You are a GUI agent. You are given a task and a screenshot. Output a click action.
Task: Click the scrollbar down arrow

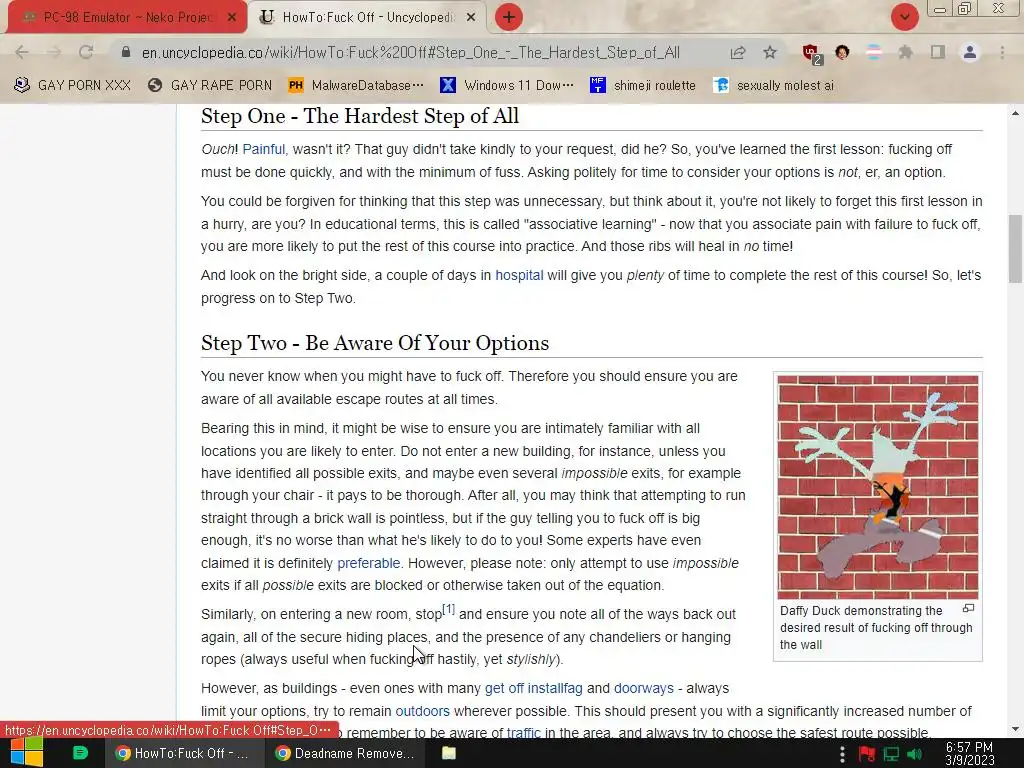point(1015,729)
